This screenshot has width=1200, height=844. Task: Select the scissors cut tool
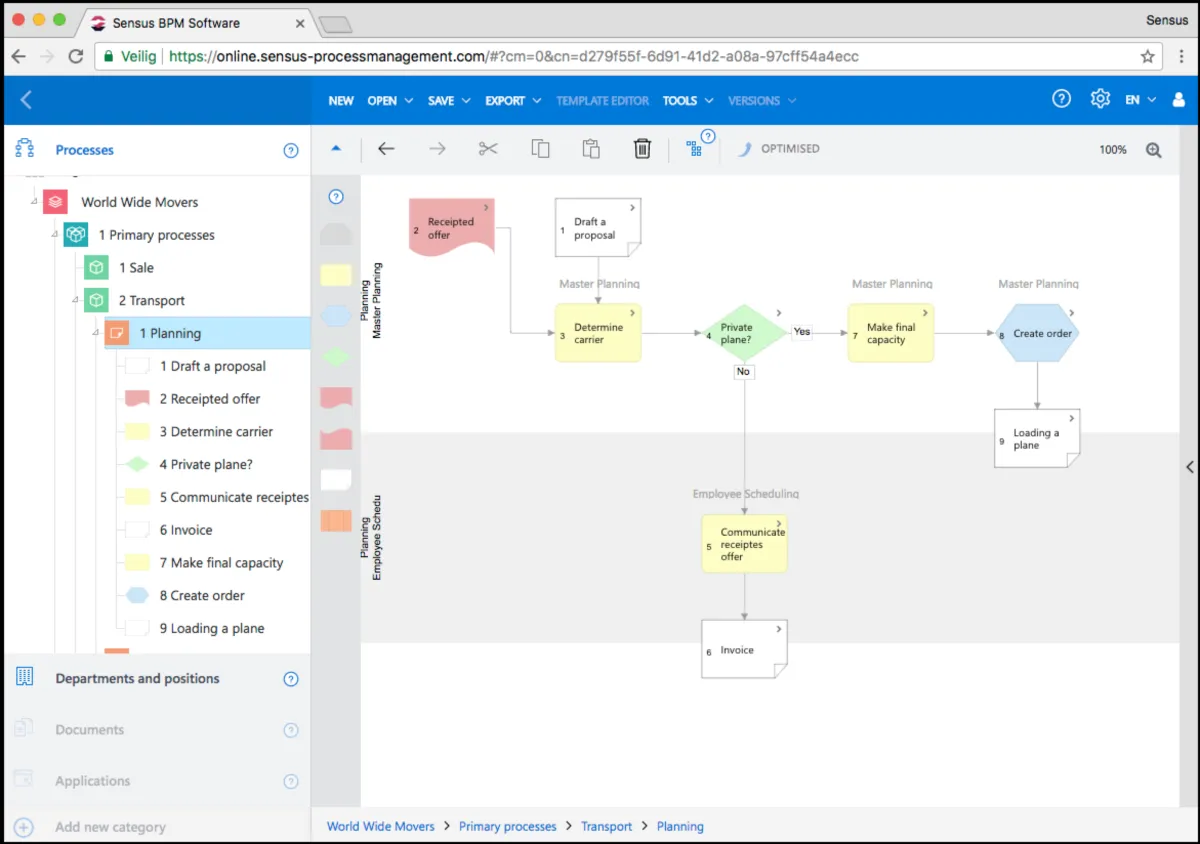(x=488, y=149)
